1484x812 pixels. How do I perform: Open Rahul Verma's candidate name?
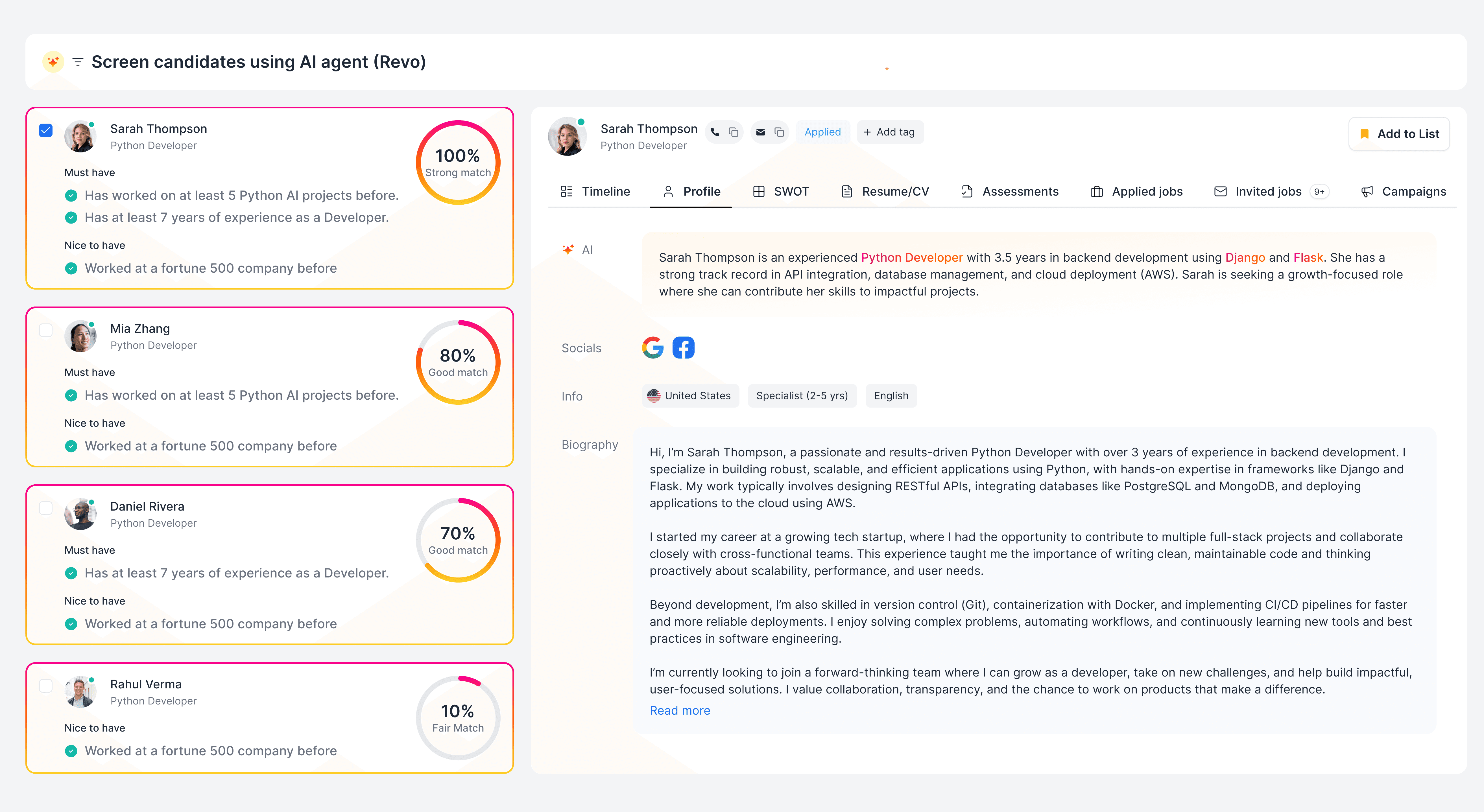coord(146,685)
